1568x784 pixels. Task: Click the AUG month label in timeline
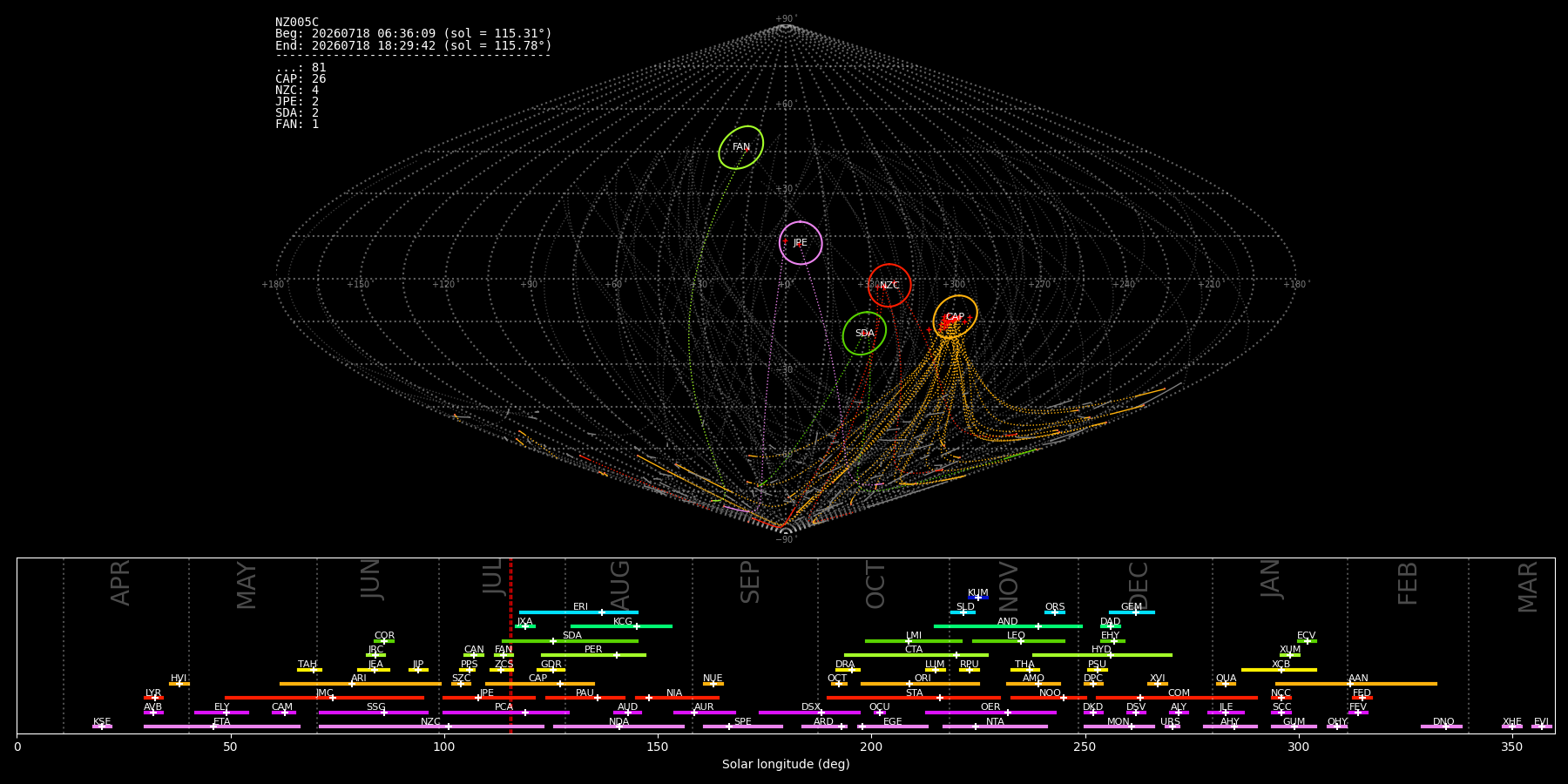point(620,584)
